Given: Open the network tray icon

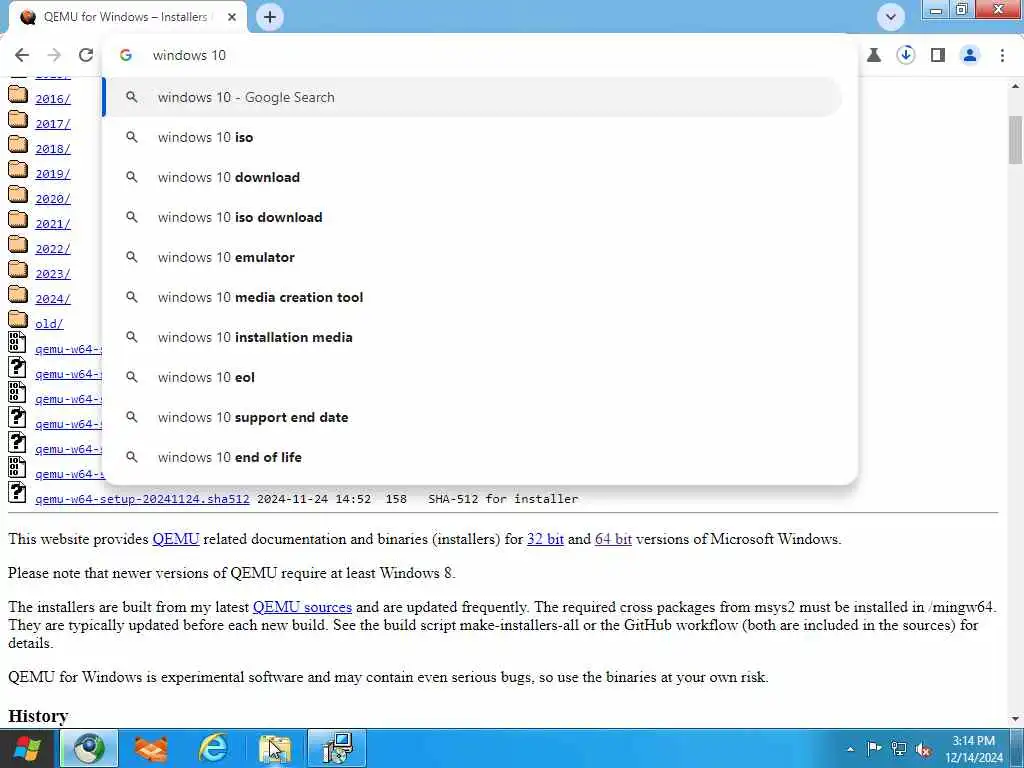Looking at the screenshot, I should [x=899, y=748].
